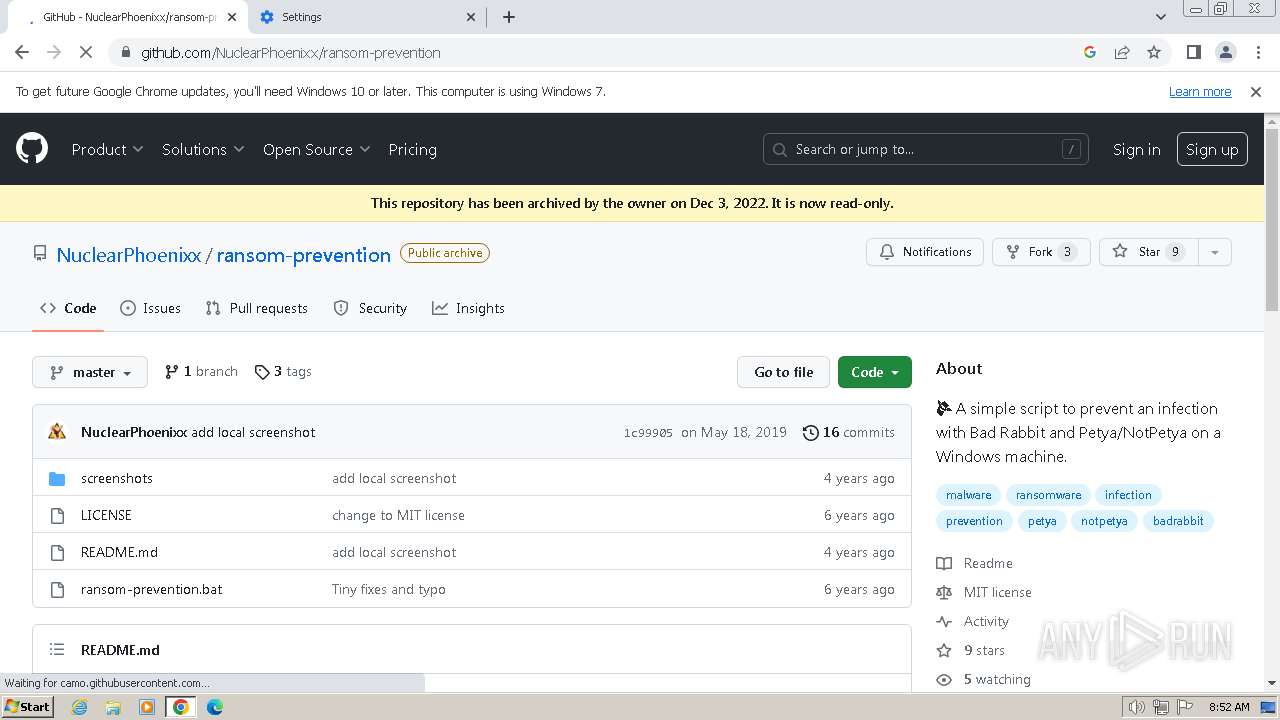Open the Activity sidebar link
Viewport: 1280px width, 720px height.
coord(973,621)
